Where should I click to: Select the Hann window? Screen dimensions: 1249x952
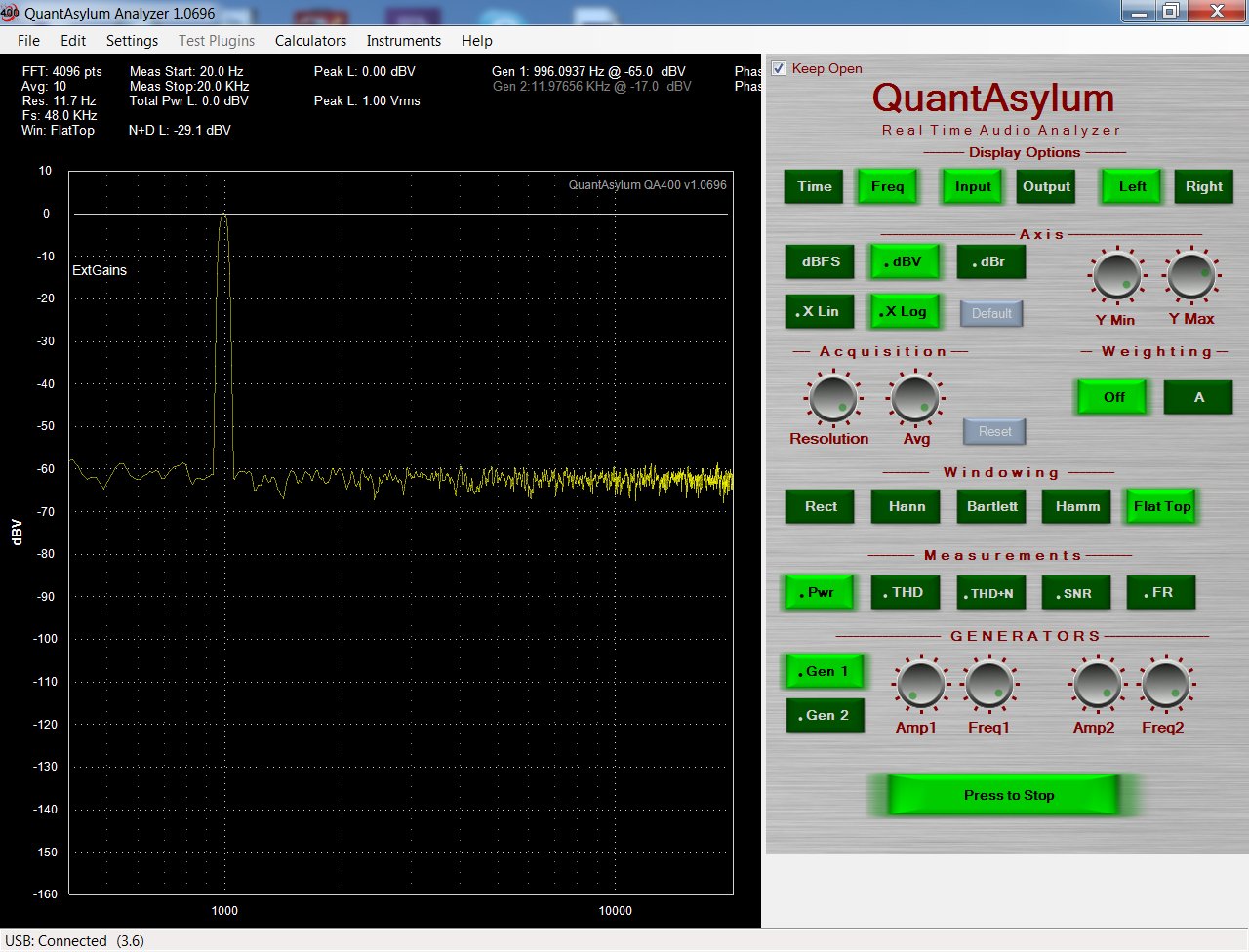[907, 507]
